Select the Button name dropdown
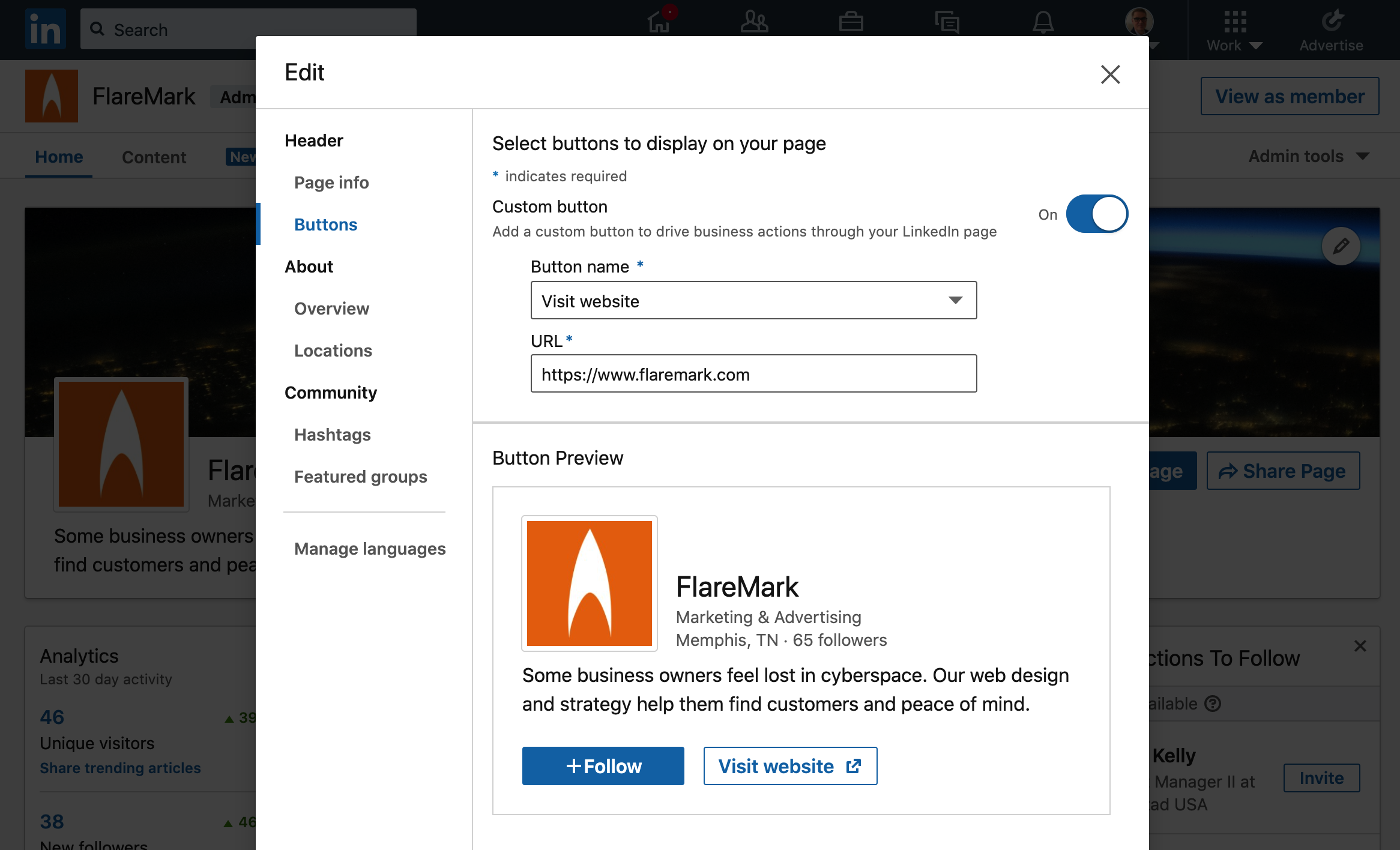 [x=753, y=301]
